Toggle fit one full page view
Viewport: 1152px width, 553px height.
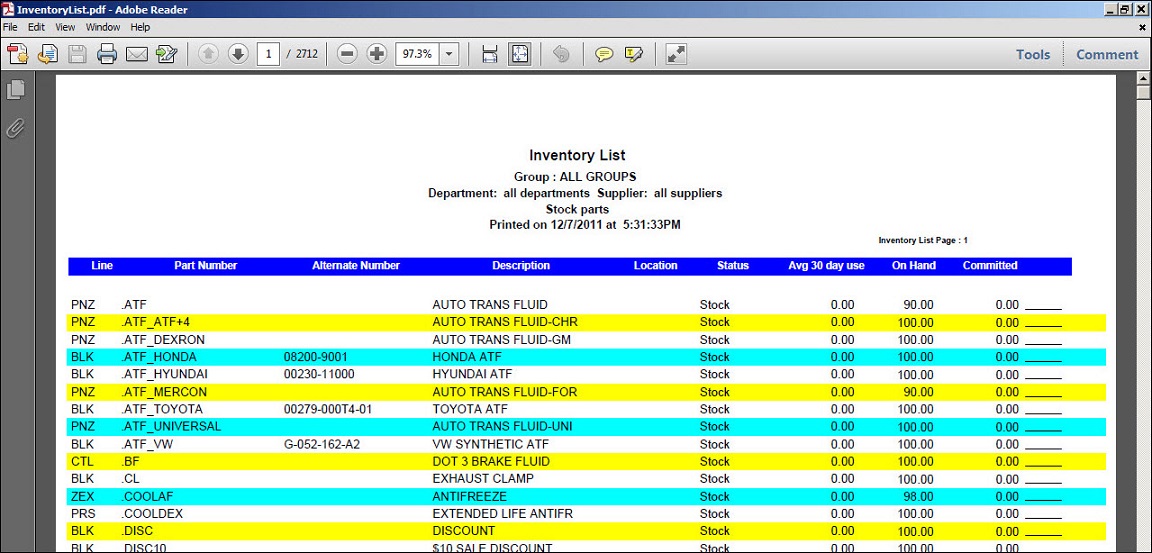point(520,54)
